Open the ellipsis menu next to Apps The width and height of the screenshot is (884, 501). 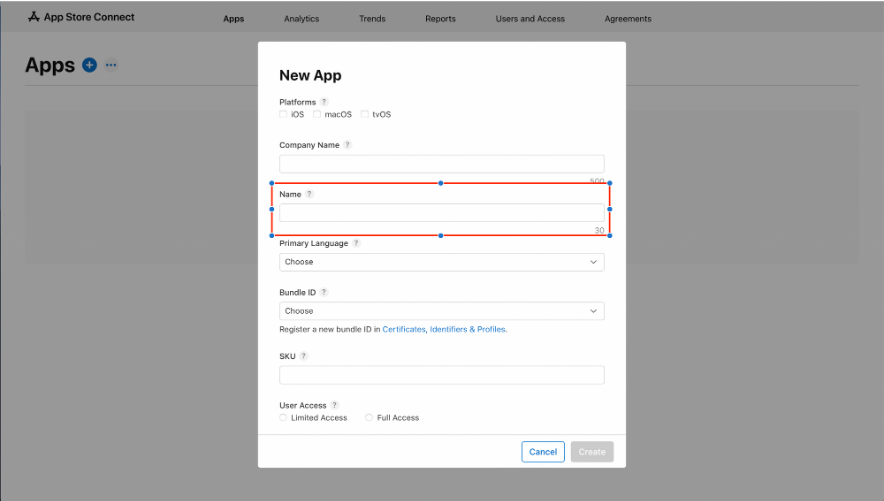[x=111, y=65]
